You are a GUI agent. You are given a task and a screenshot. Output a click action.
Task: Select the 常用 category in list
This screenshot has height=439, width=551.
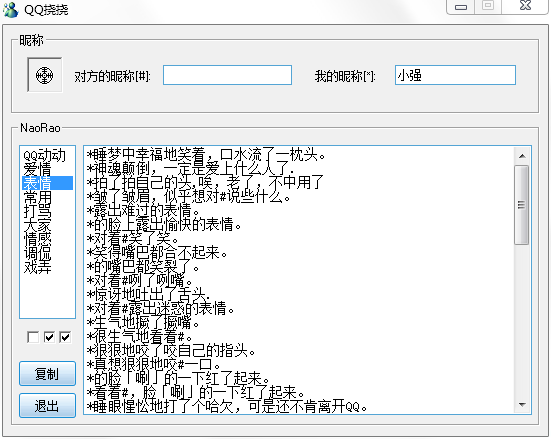click(x=37, y=197)
